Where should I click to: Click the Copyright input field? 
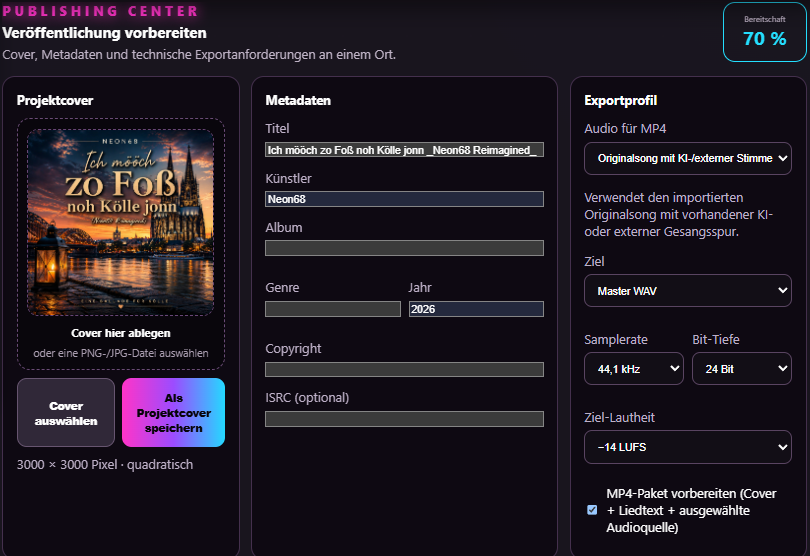tap(404, 369)
